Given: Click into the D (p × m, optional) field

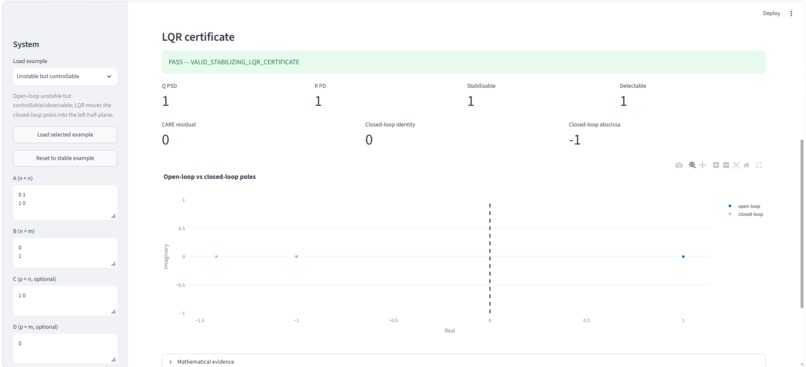Looking at the screenshot, I should click(x=65, y=348).
